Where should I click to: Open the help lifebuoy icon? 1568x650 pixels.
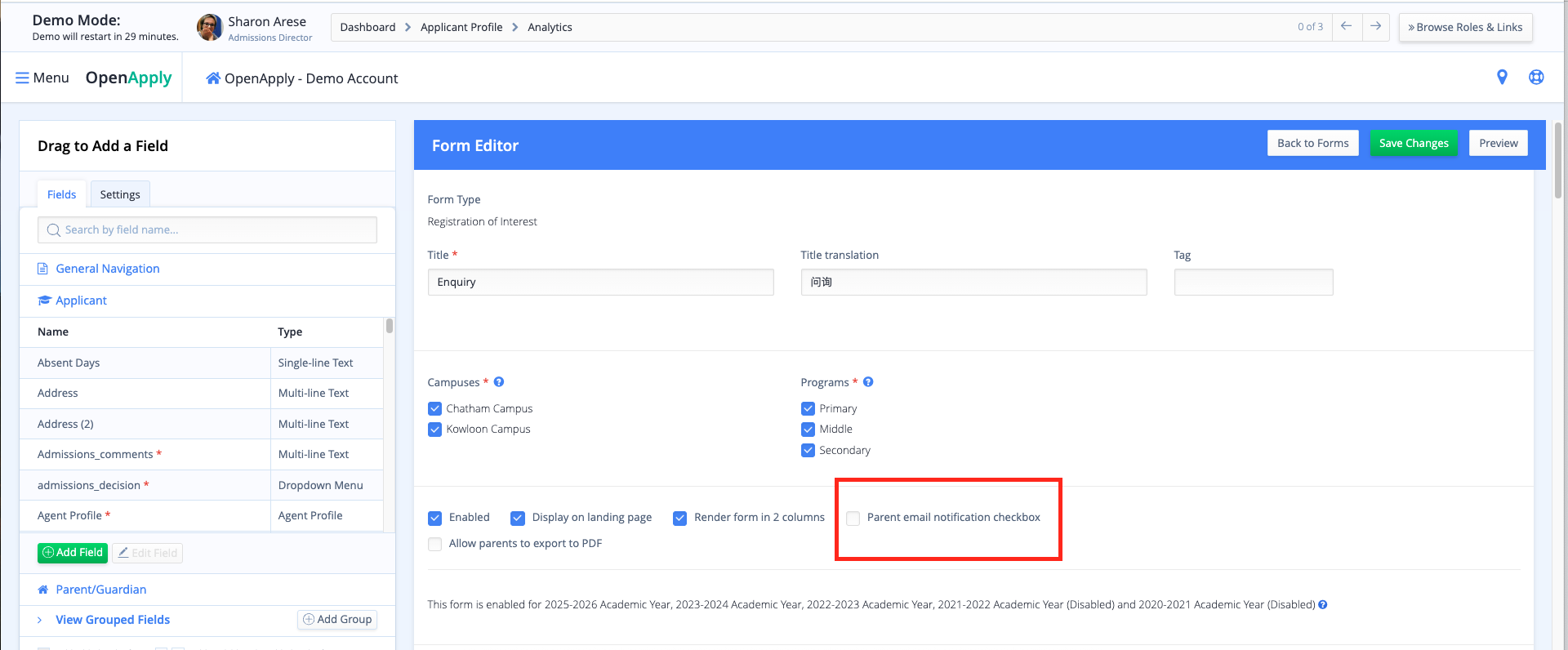(x=1535, y=78)
